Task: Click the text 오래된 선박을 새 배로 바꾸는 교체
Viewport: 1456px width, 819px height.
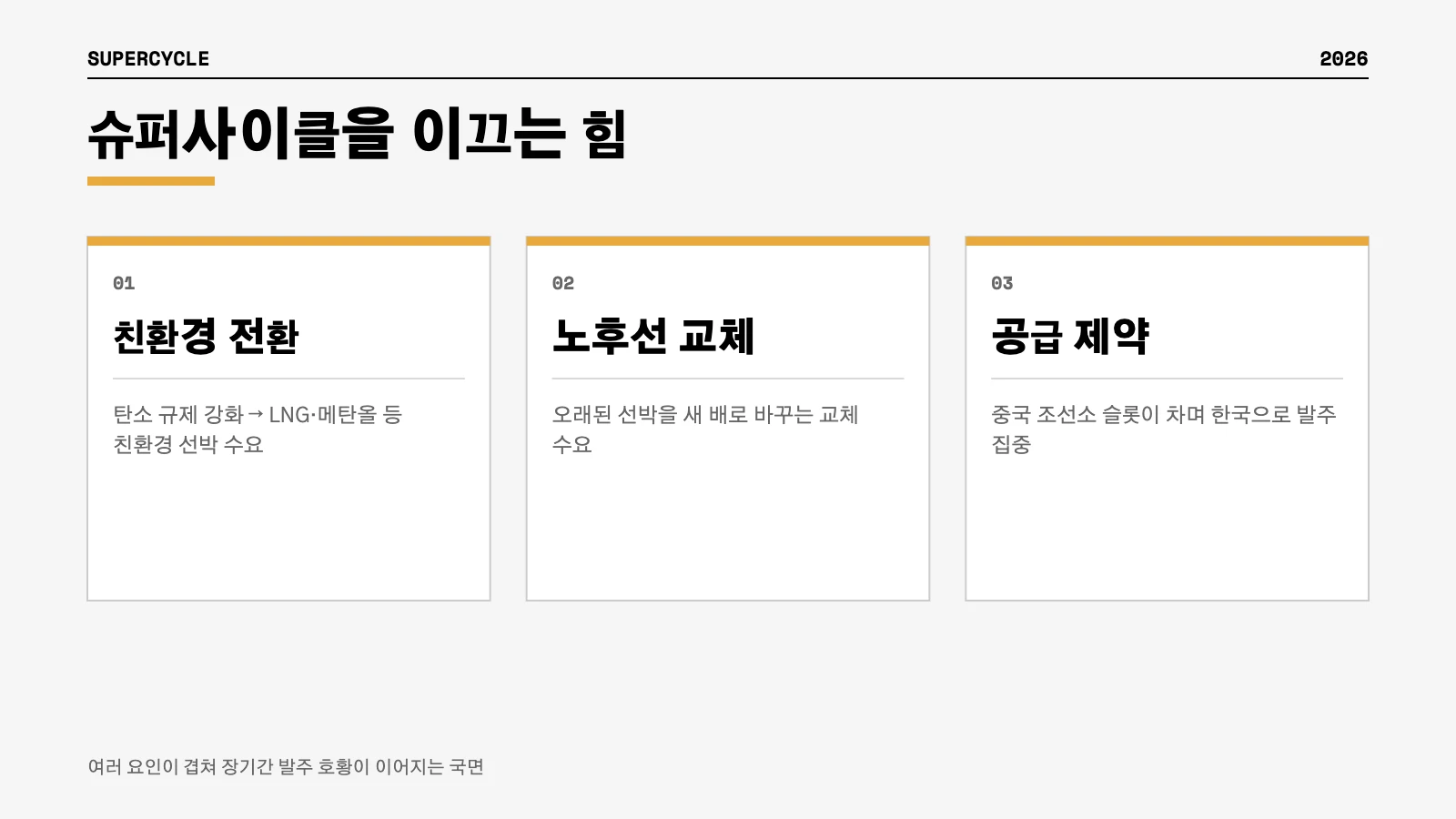Action: tap(705, 414)
